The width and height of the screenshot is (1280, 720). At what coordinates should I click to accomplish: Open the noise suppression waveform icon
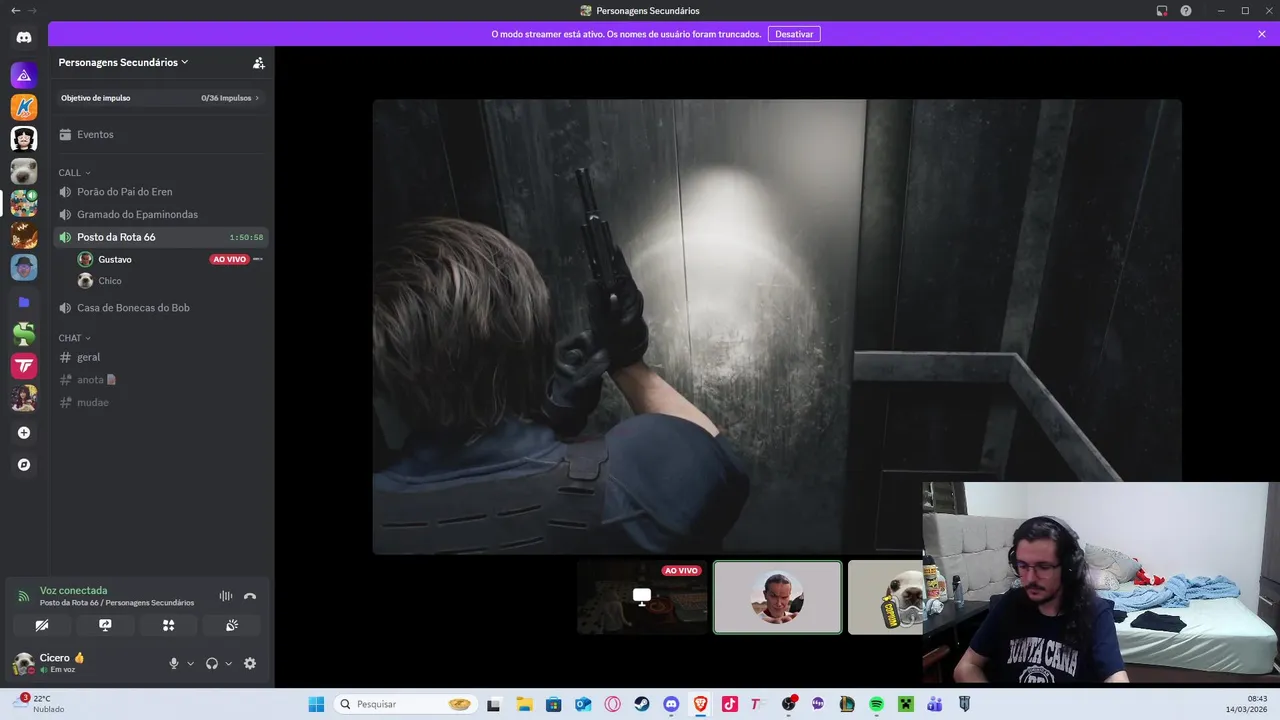pos(226,596)
